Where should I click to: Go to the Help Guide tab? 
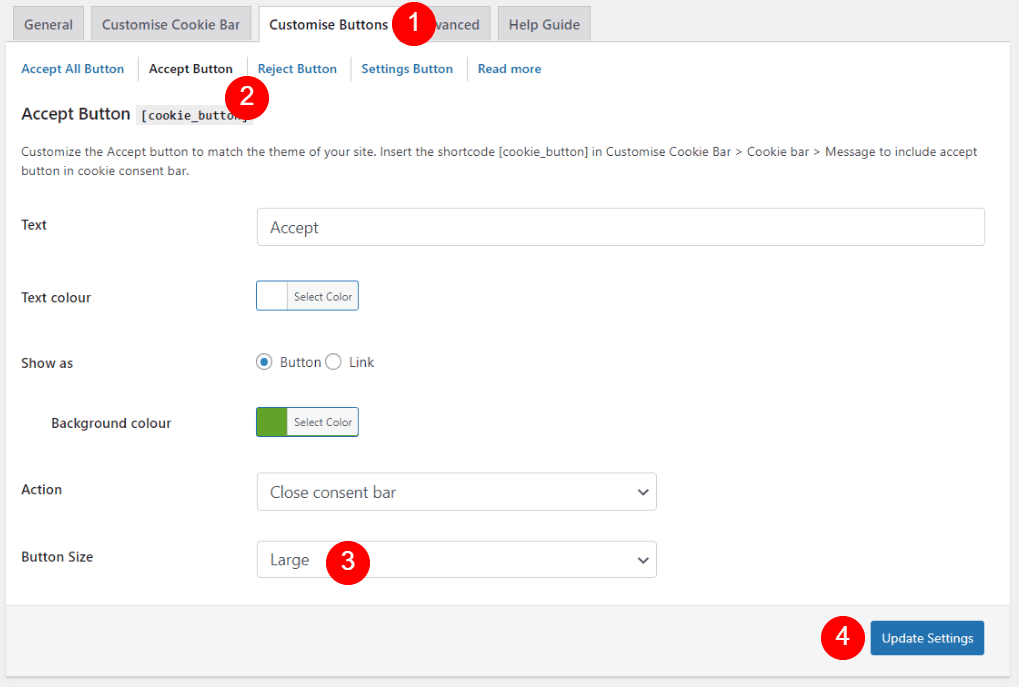click(544, 25)
